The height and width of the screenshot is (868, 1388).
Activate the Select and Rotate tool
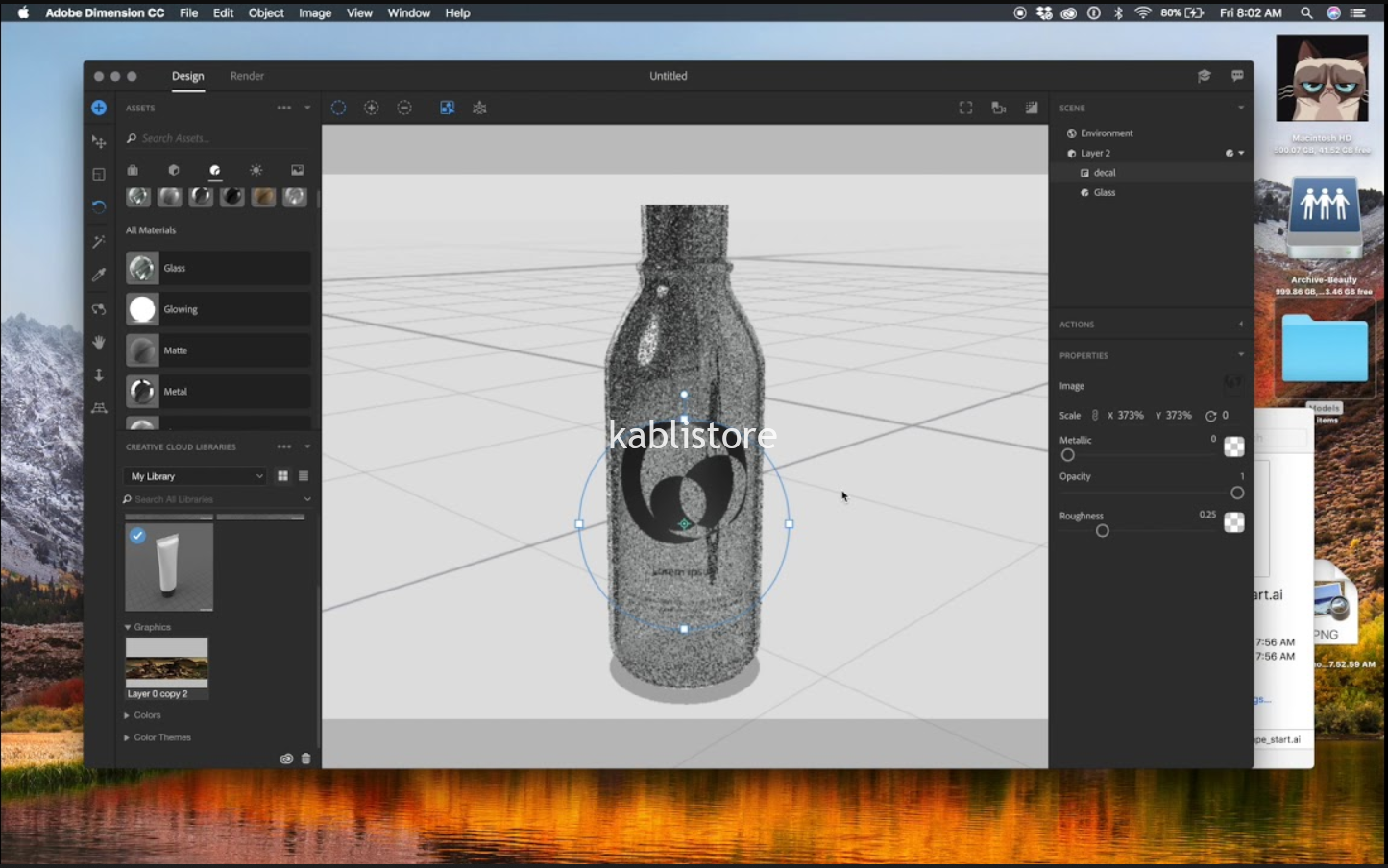click(99, 206)
